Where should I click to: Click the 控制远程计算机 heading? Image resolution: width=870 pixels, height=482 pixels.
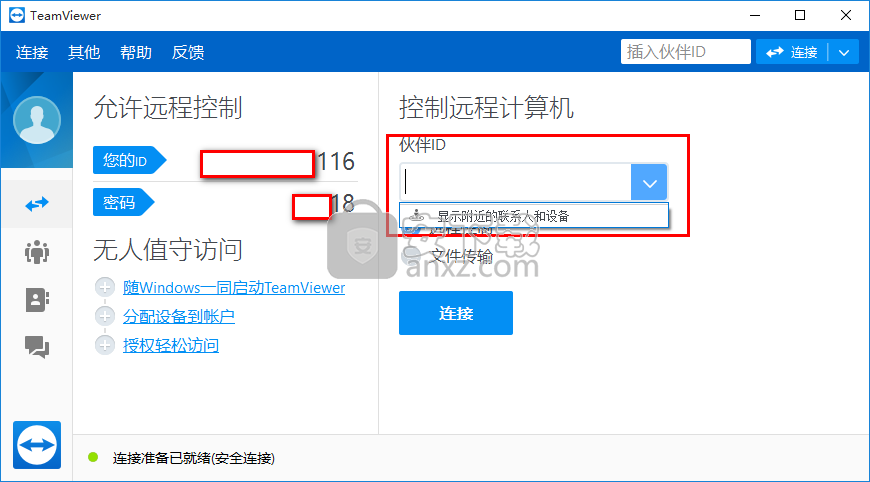(x=486, y=107)
